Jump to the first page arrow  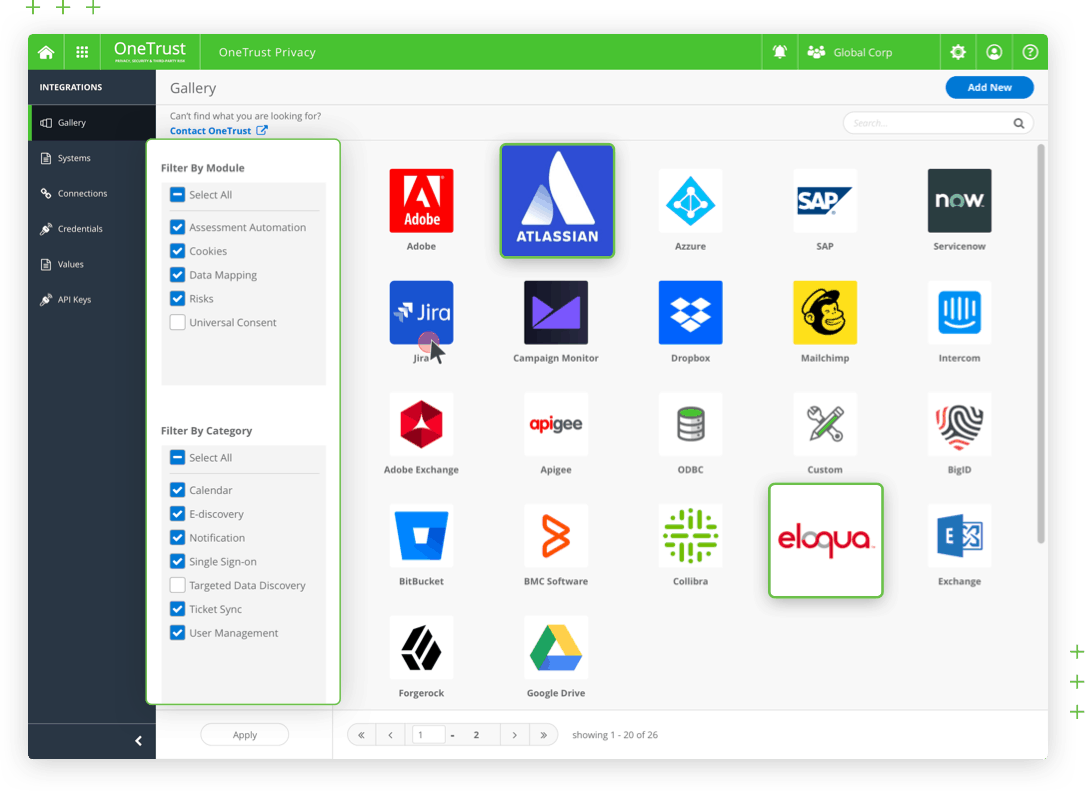coord(362,735)
